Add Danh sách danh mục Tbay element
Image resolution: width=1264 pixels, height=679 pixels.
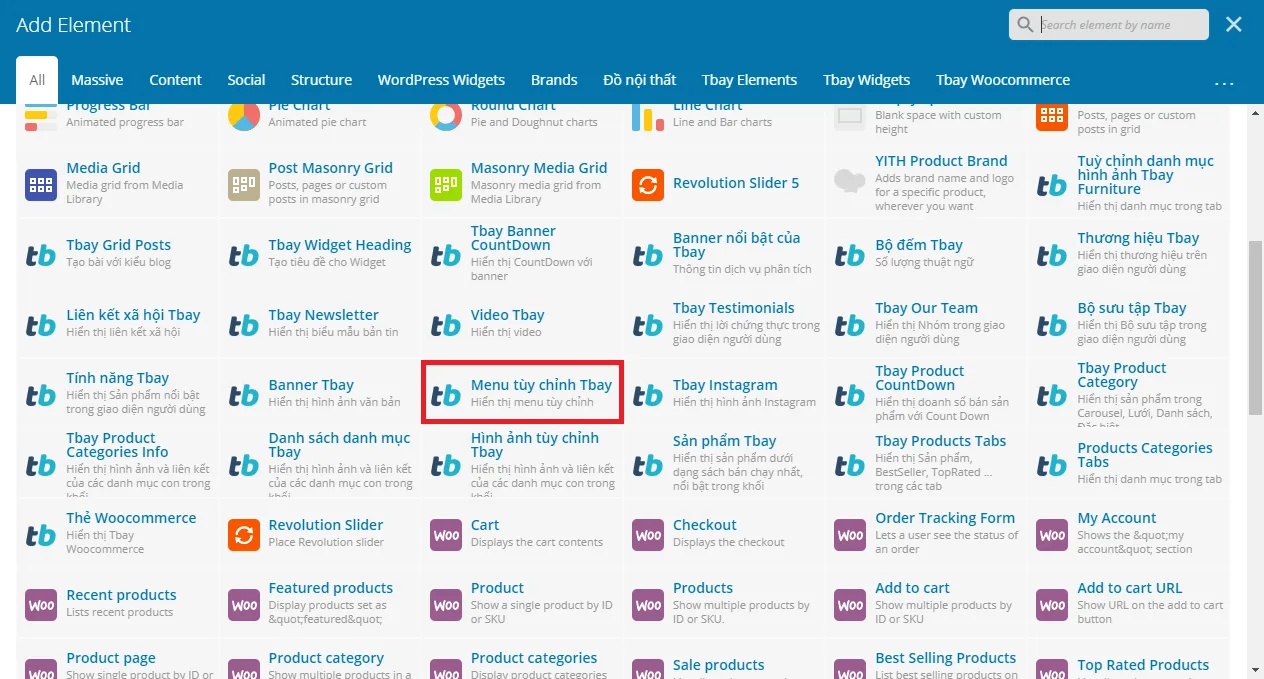coord(321,465)
